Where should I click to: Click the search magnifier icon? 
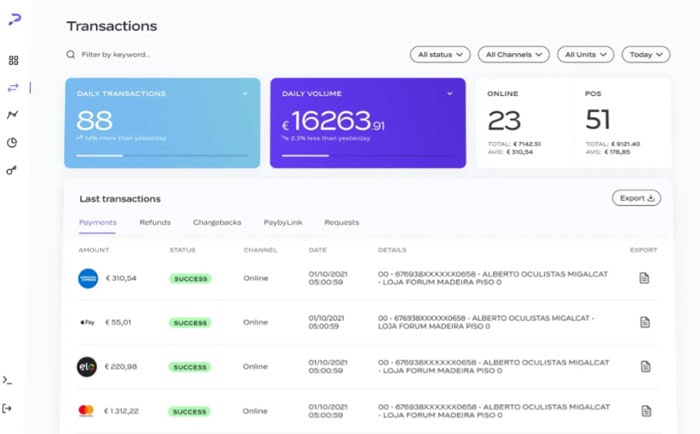click(x=71, y=54)
